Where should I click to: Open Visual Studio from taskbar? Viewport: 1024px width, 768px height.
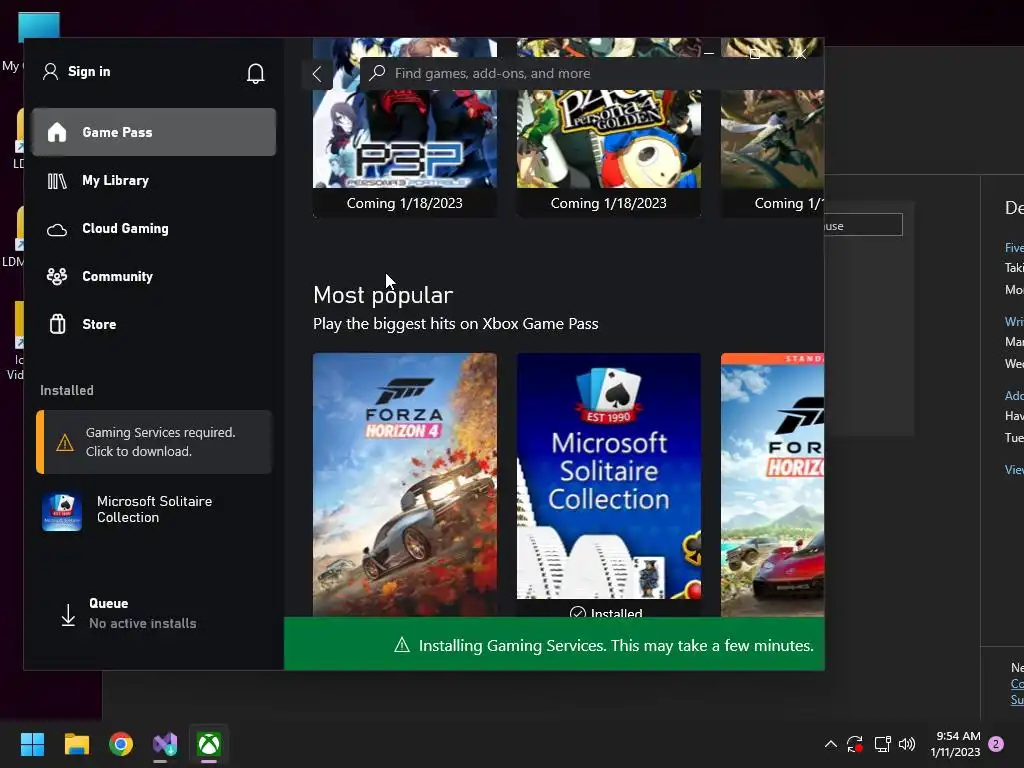[x=165, y=744]
